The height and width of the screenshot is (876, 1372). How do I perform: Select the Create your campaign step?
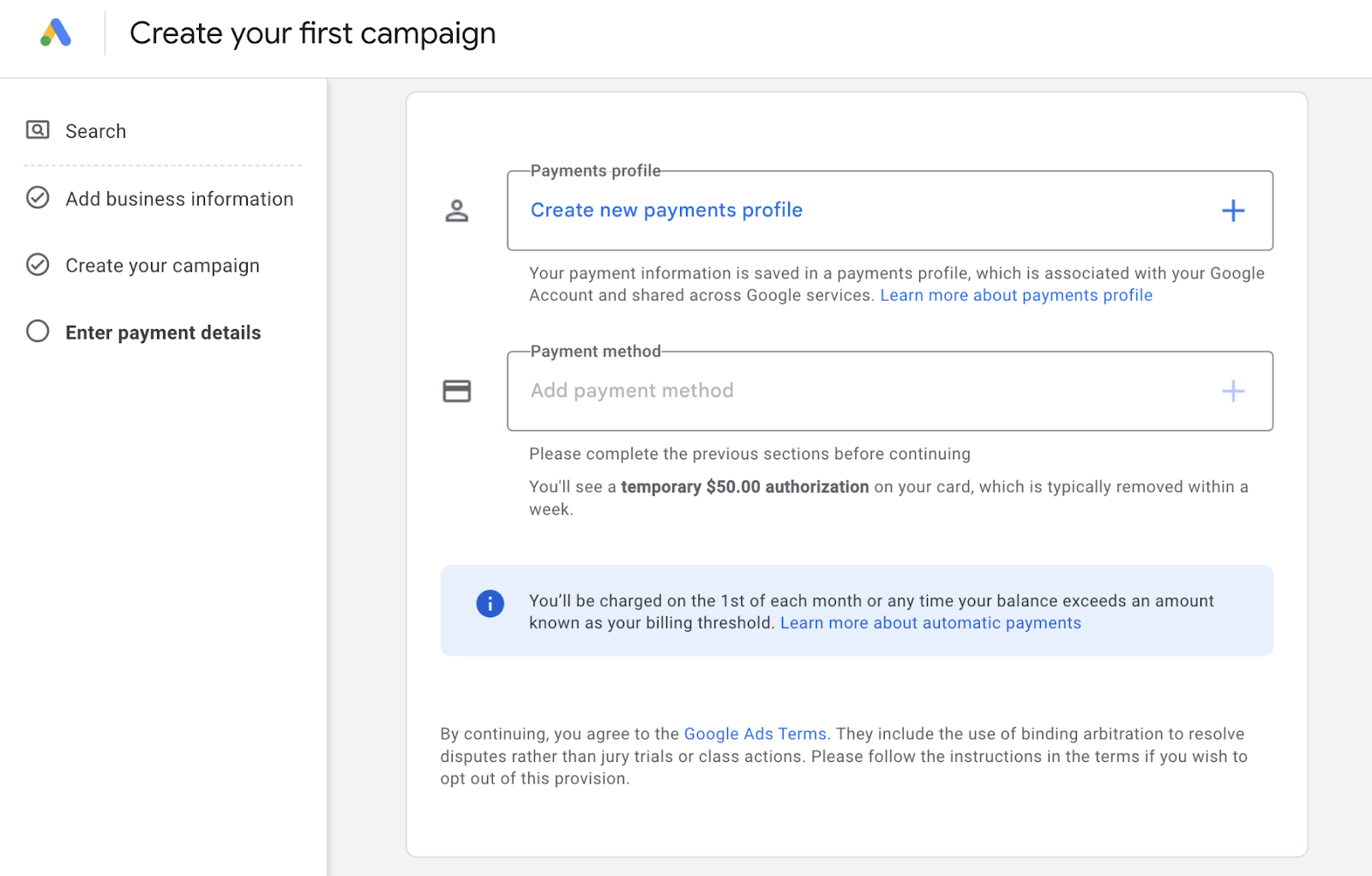[161, 265]
